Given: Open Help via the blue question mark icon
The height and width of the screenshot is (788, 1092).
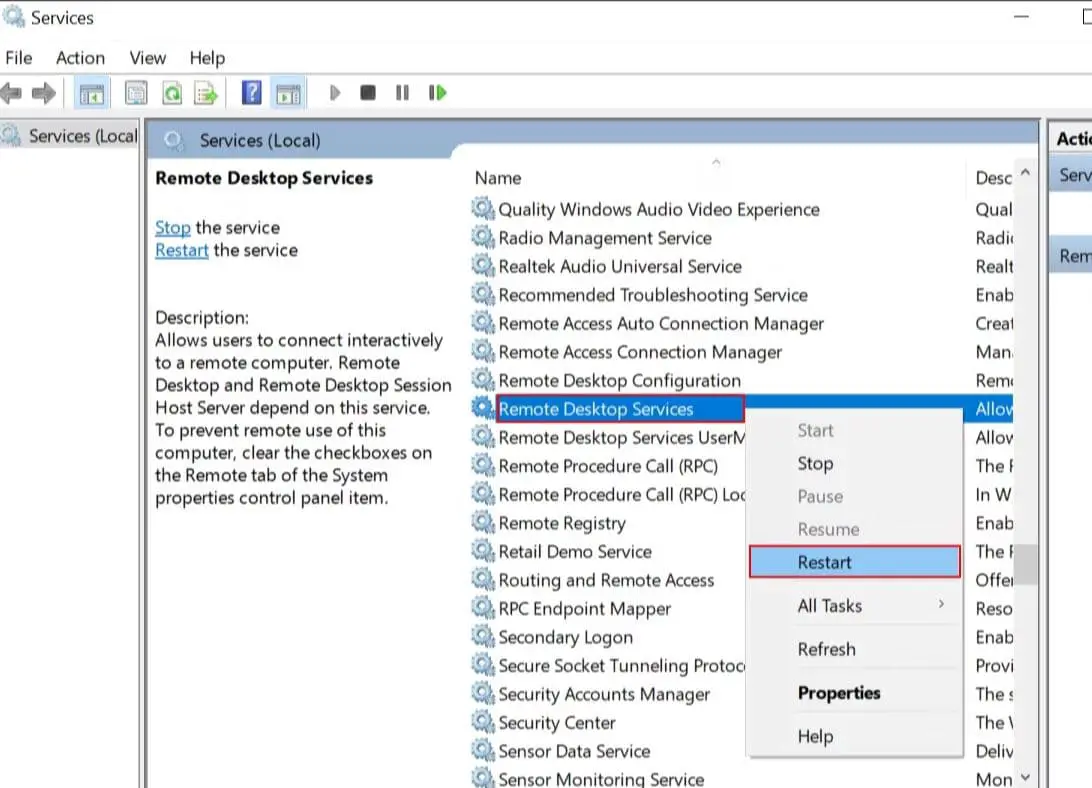Looking at the screenshot, I should [x=252, y=93].
